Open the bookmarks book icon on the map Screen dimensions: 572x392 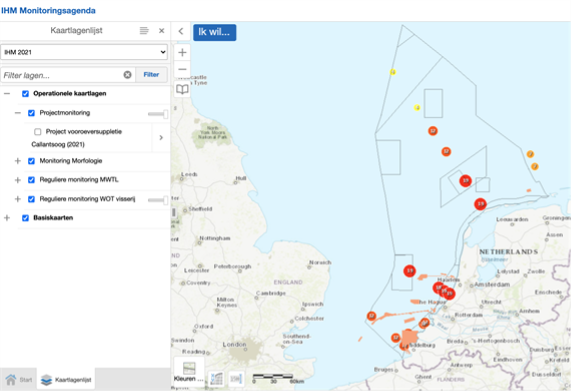182,89
